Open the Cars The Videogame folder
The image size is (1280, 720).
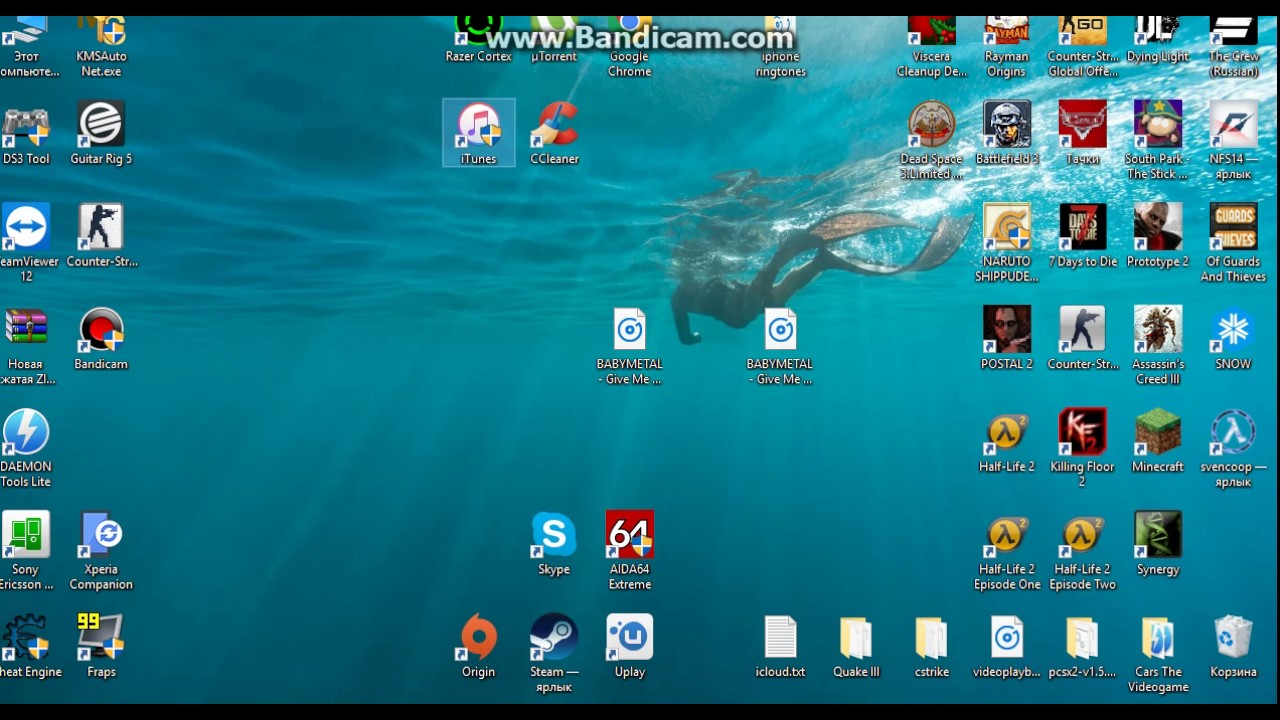[x=1158, y=637]
